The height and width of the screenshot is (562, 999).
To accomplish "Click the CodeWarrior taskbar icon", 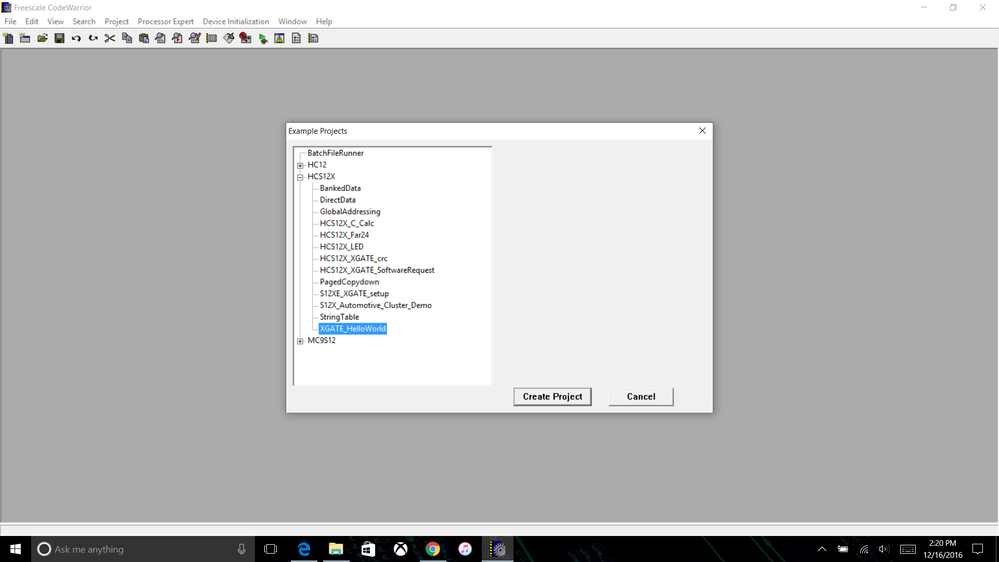I will click(x=498, y=549).
